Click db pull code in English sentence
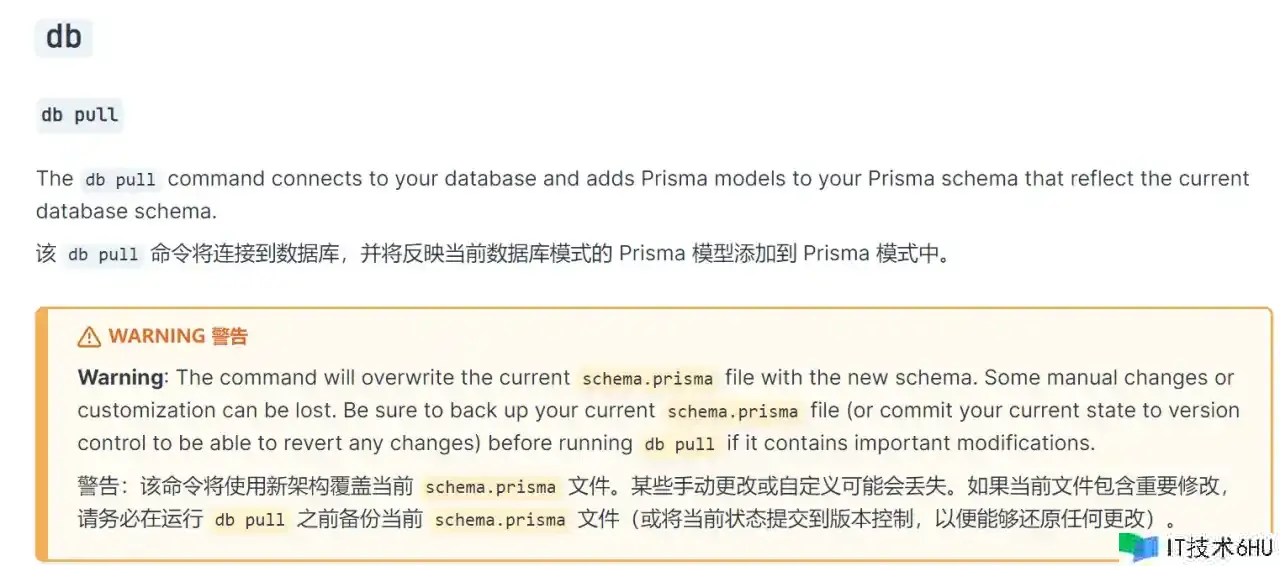Screen dimensions: 1280x566 pos(120,180)
